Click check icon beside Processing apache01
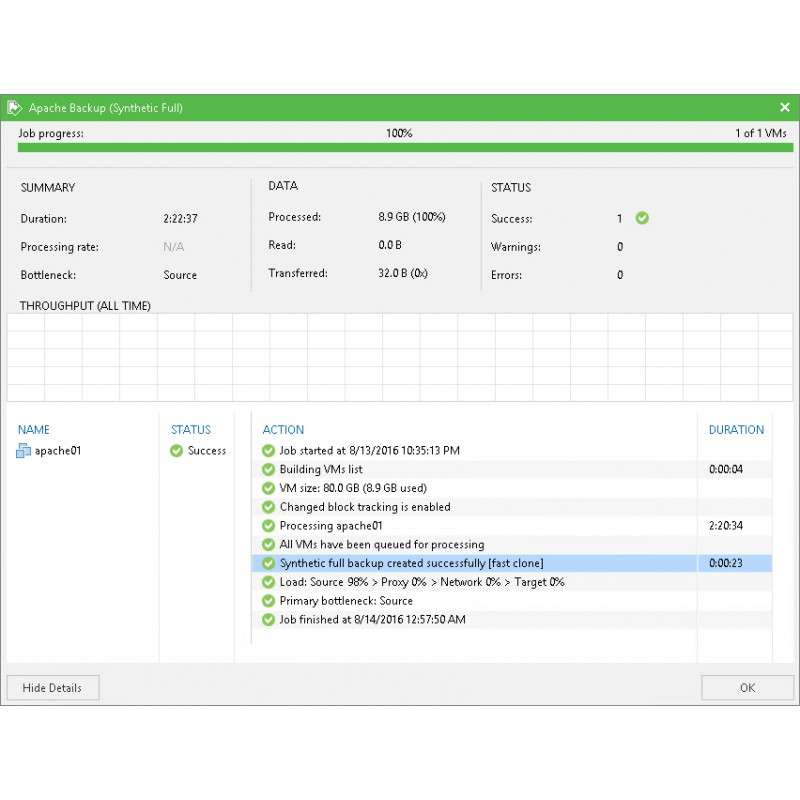This screenshot has height=800, width=800. (x=268, y=526)
